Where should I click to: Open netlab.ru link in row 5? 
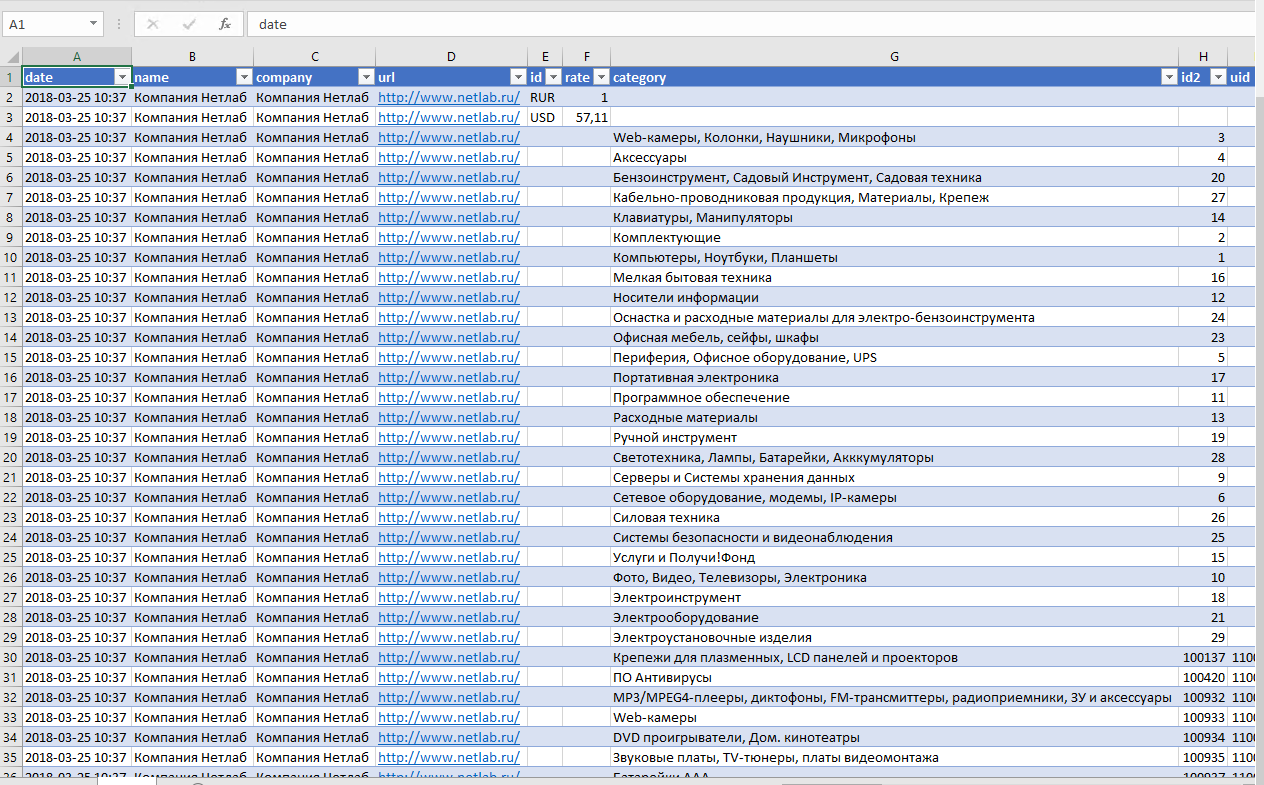(449, 157)
